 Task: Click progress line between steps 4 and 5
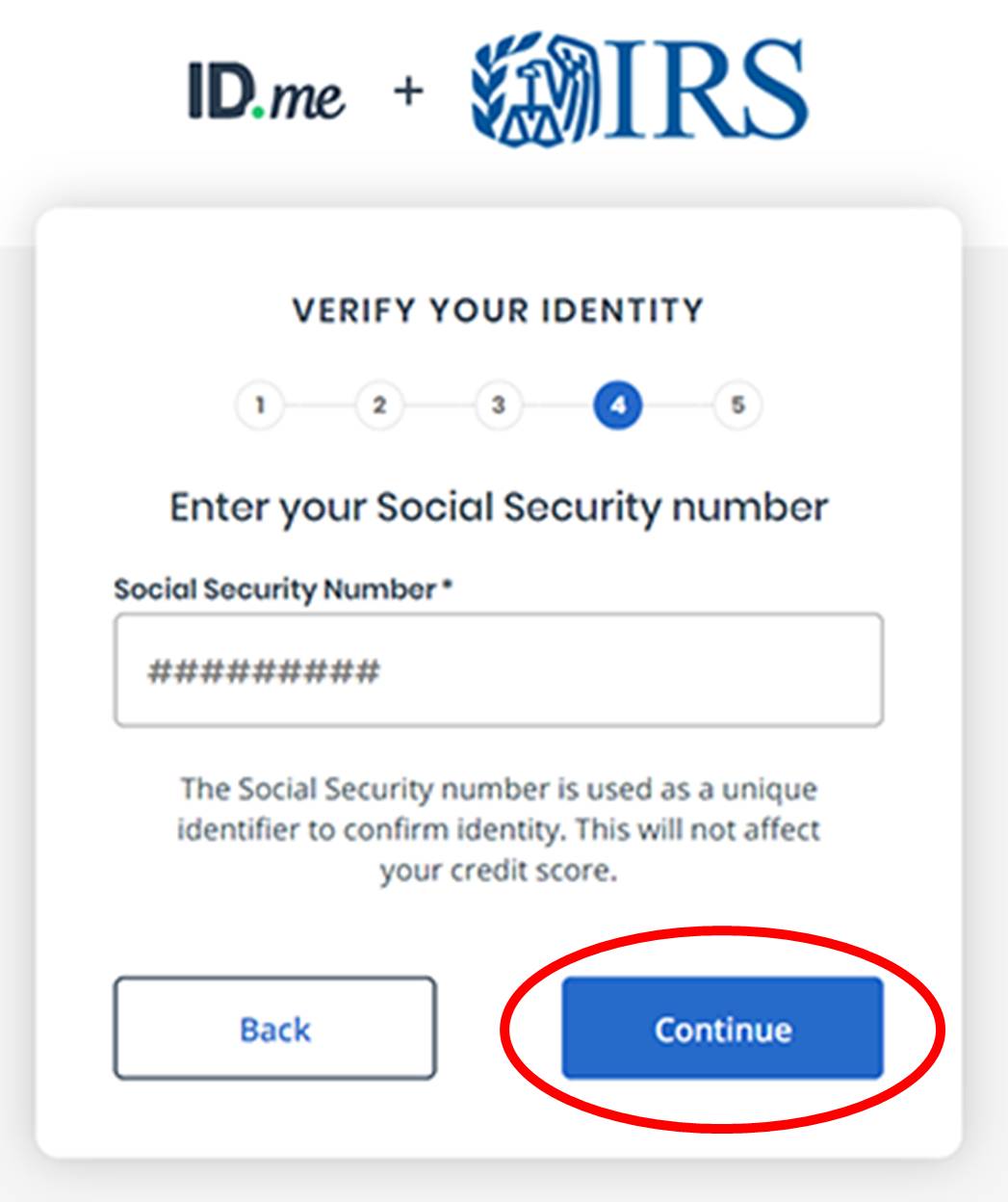click(x=678, y=405)
